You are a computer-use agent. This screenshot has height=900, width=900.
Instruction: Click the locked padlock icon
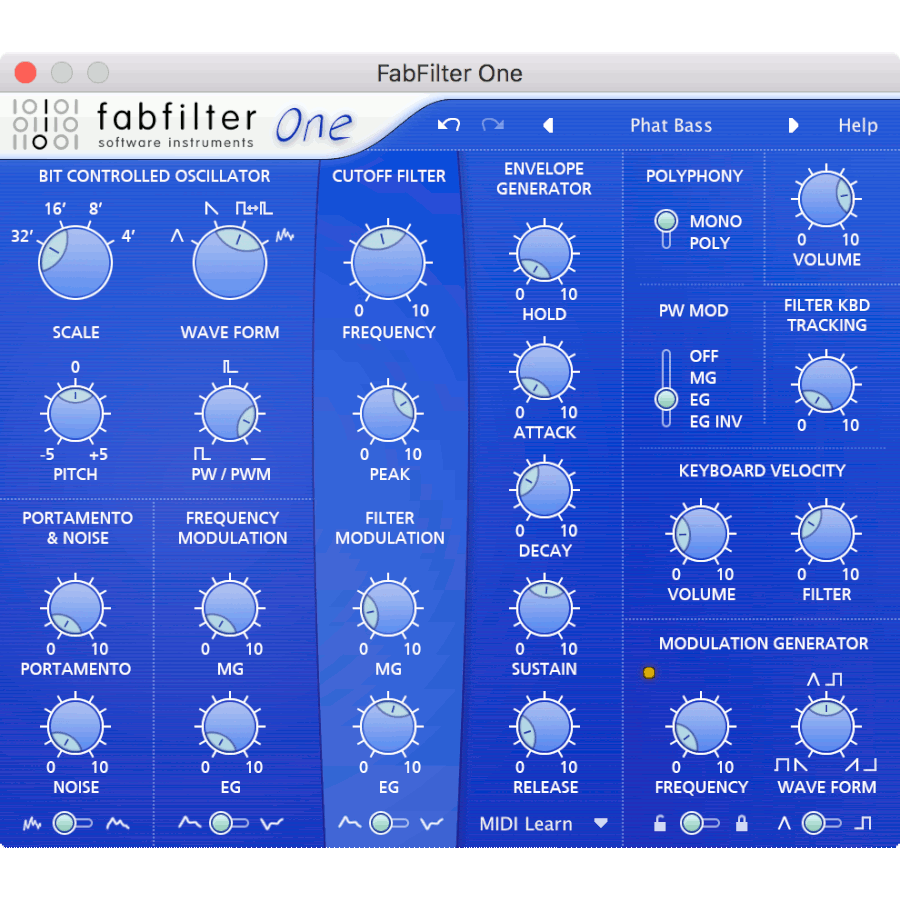(742, 823)
